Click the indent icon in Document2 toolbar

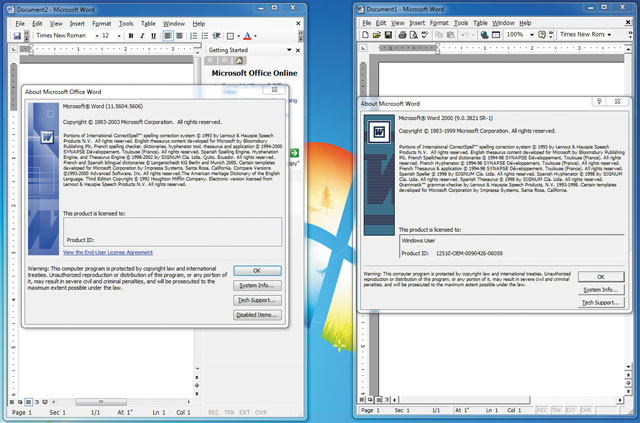click(x=217, y=36)
